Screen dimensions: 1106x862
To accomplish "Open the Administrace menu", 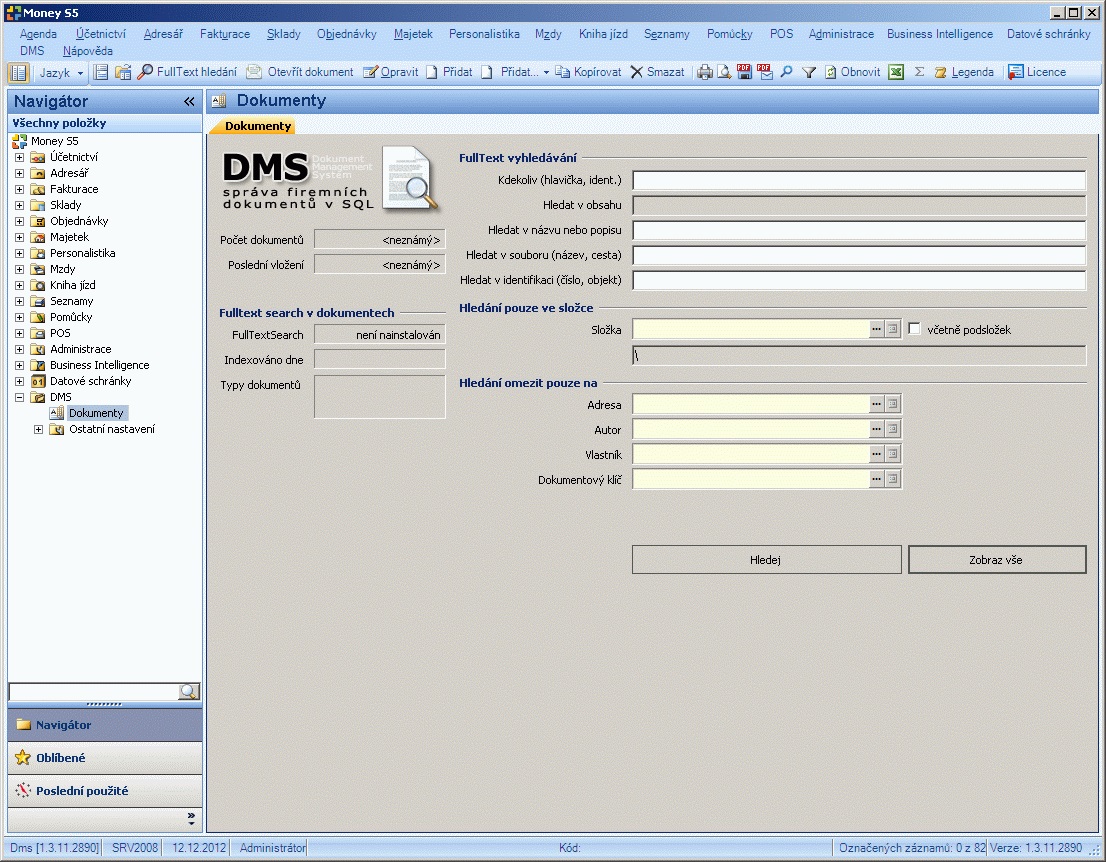I will [x=841, y=34].
